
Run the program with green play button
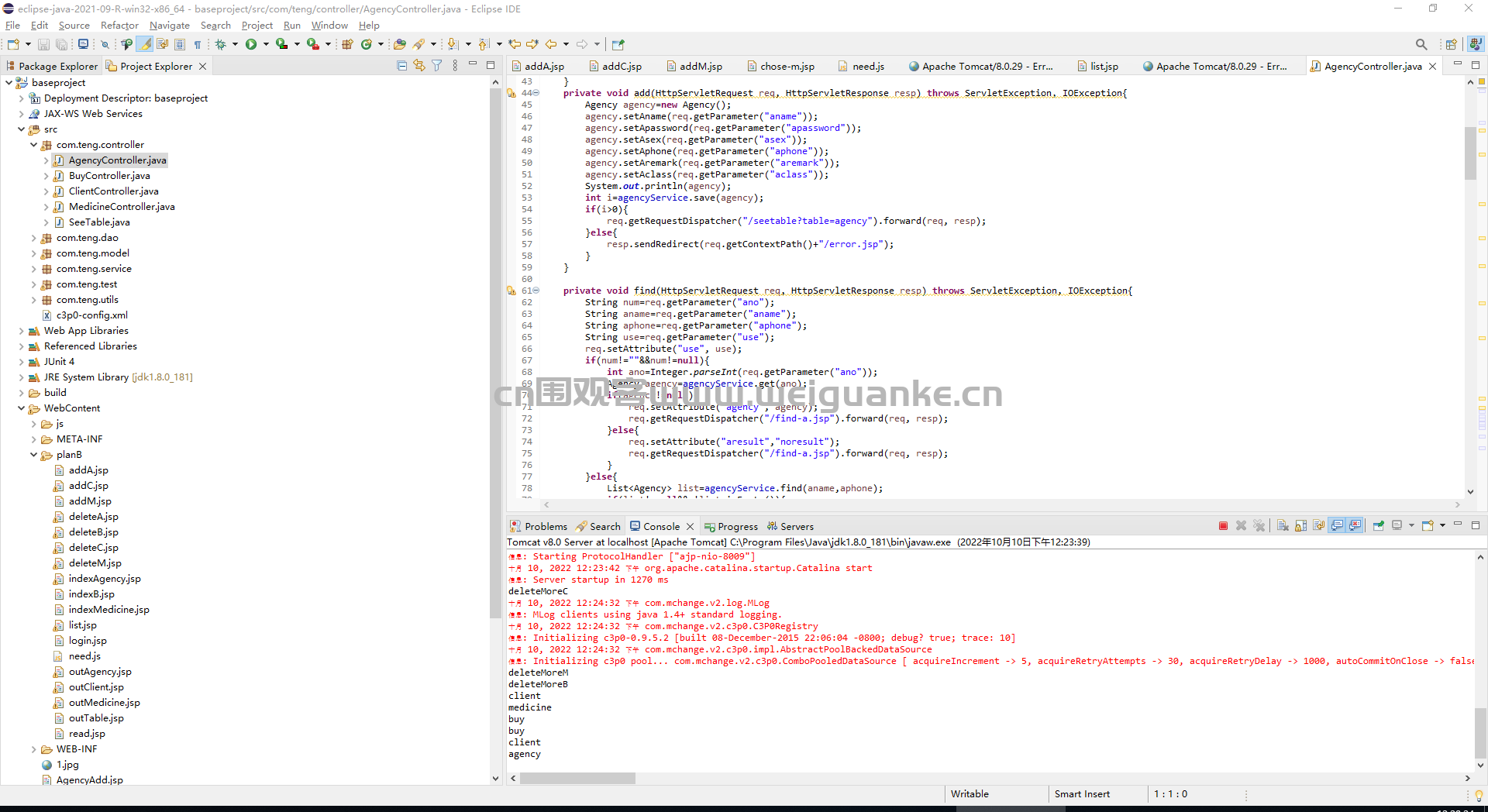(251, 44)
